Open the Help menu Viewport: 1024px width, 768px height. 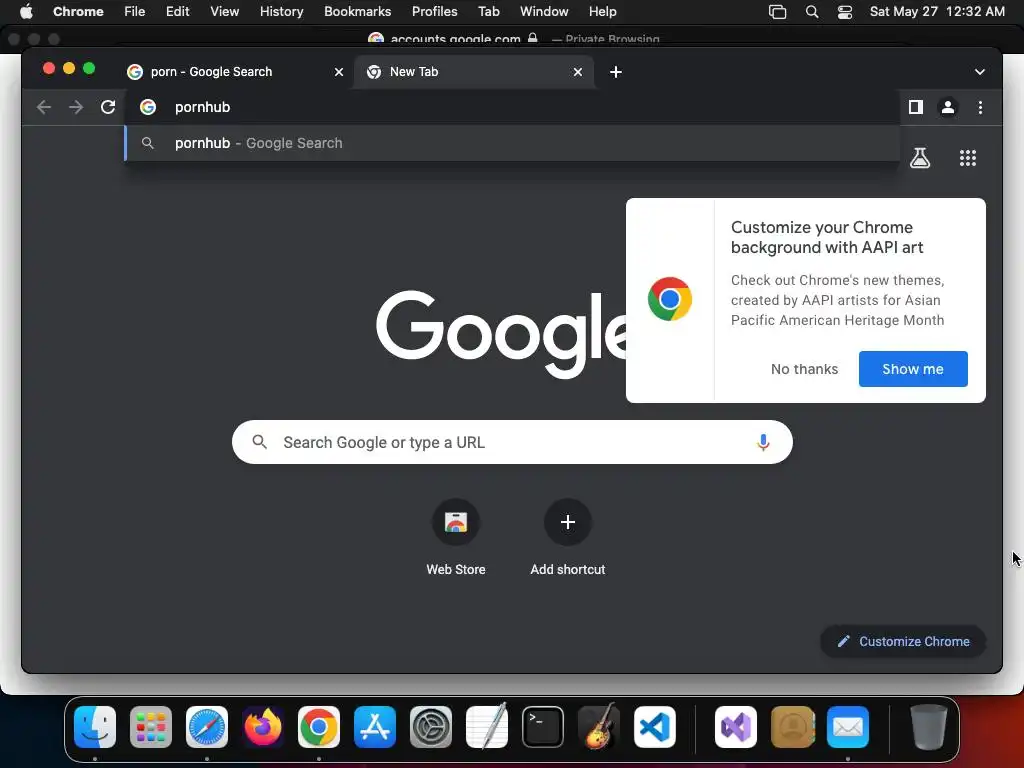[602, 12]
